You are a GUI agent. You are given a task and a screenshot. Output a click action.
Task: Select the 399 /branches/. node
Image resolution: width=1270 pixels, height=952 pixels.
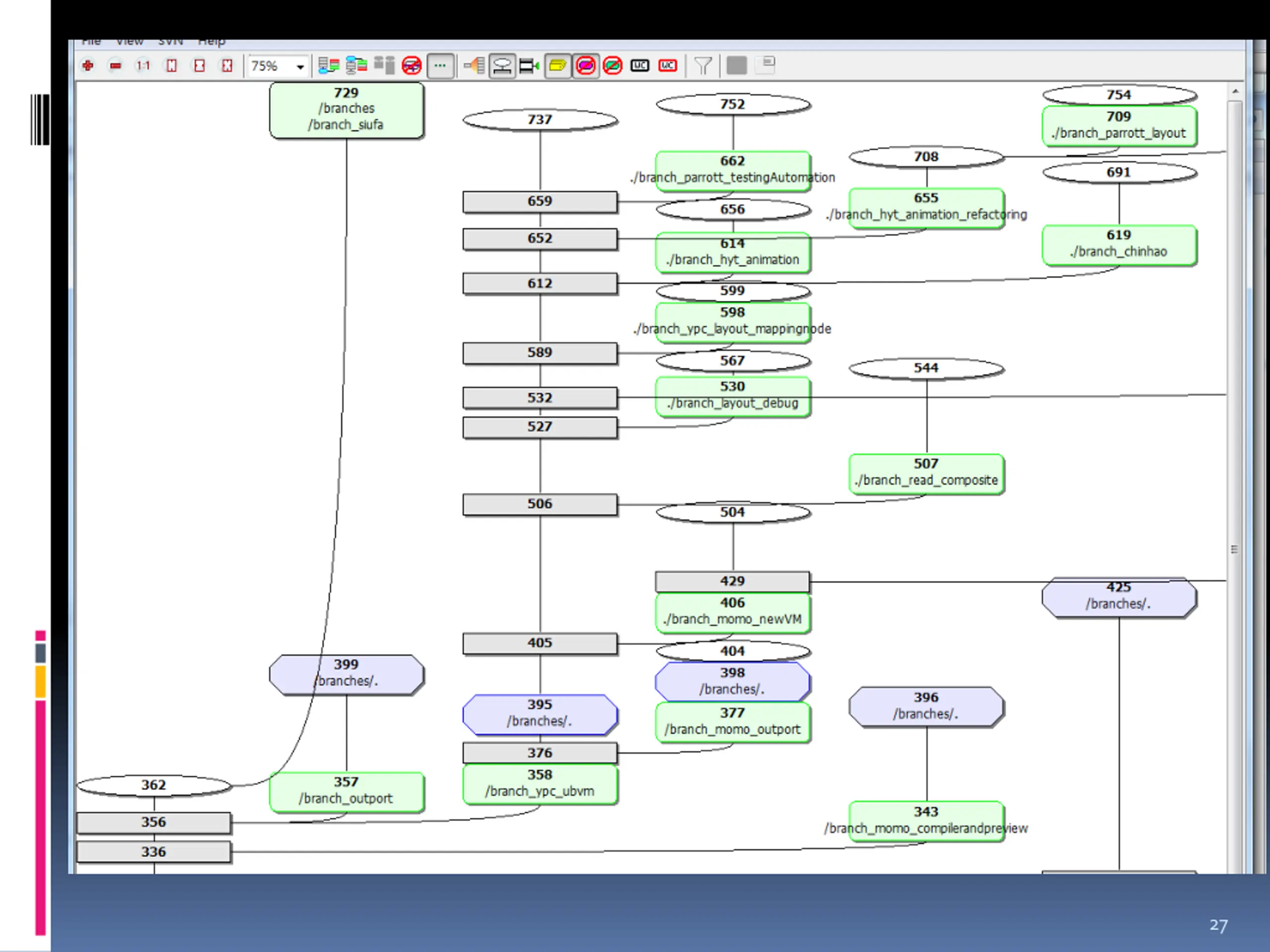tap(347, 675)
